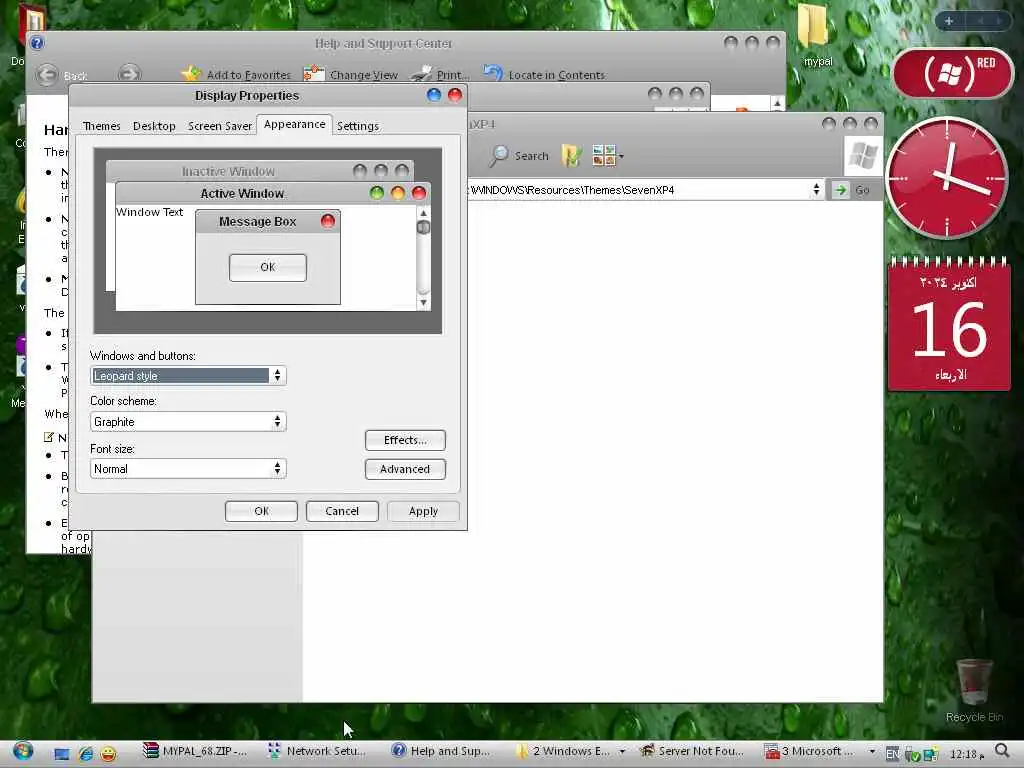Click the preview window scrollbar down arrow
Viewport: 1024px width, 768px height.
pos(423,302)
